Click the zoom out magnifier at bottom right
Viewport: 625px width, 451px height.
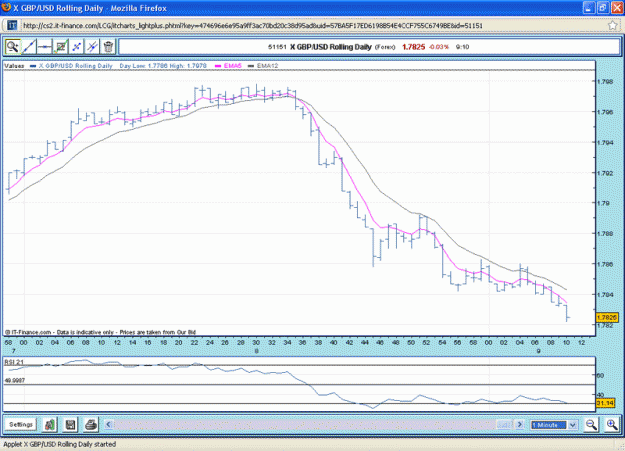pyautogui.click(x=591, y=425)
